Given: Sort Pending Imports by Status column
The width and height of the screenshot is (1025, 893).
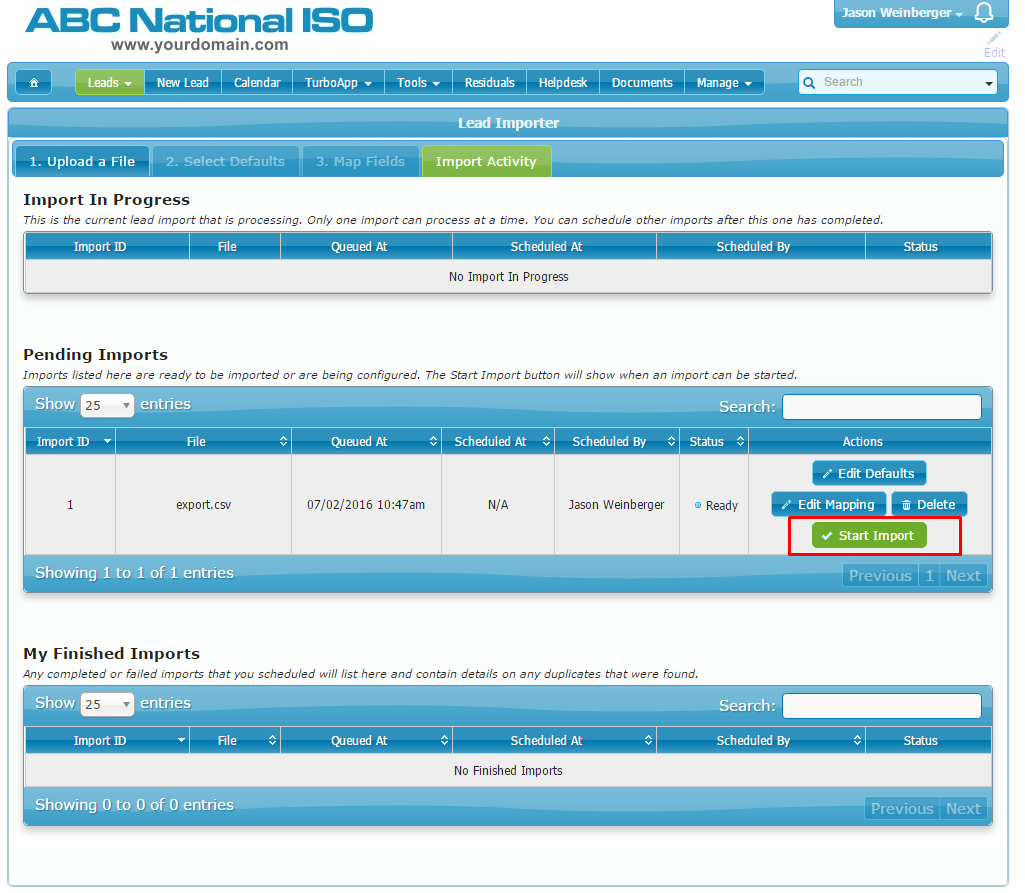Looking at the screenshot, I should [713, 441].
